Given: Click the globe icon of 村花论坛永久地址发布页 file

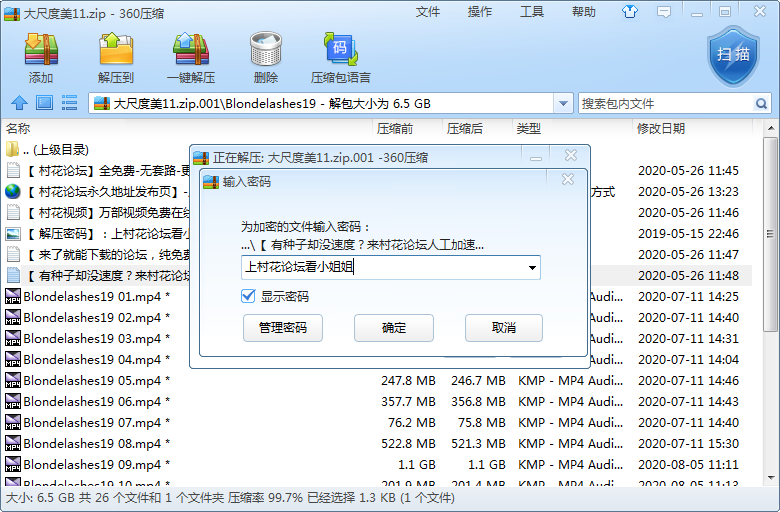Looking at the screenshot, I should [x=13, y=192].
